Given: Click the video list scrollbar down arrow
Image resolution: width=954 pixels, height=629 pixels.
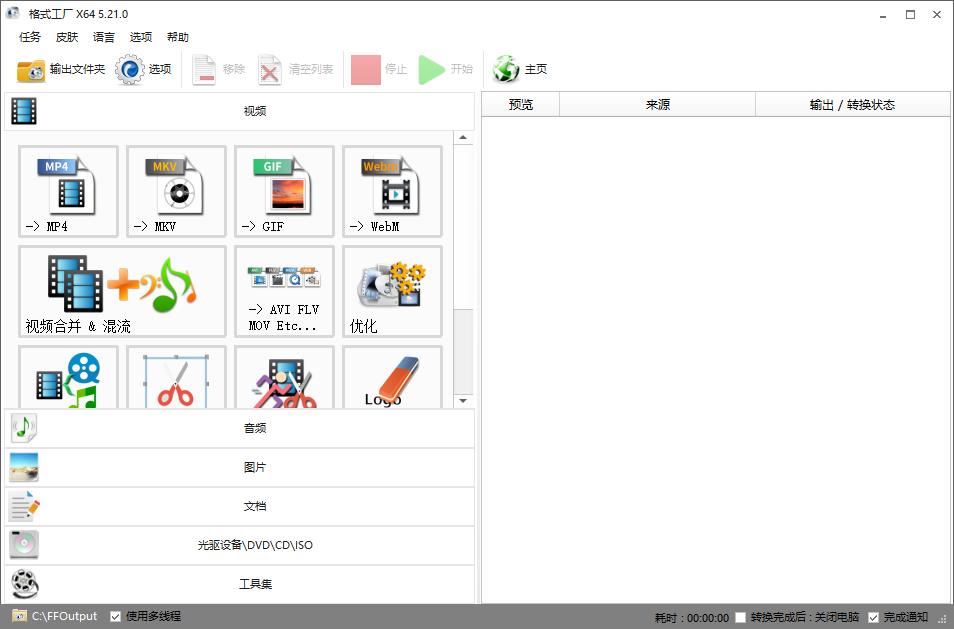Looking at the screenshot, I should pyautogui.click(x=463, y=401).
